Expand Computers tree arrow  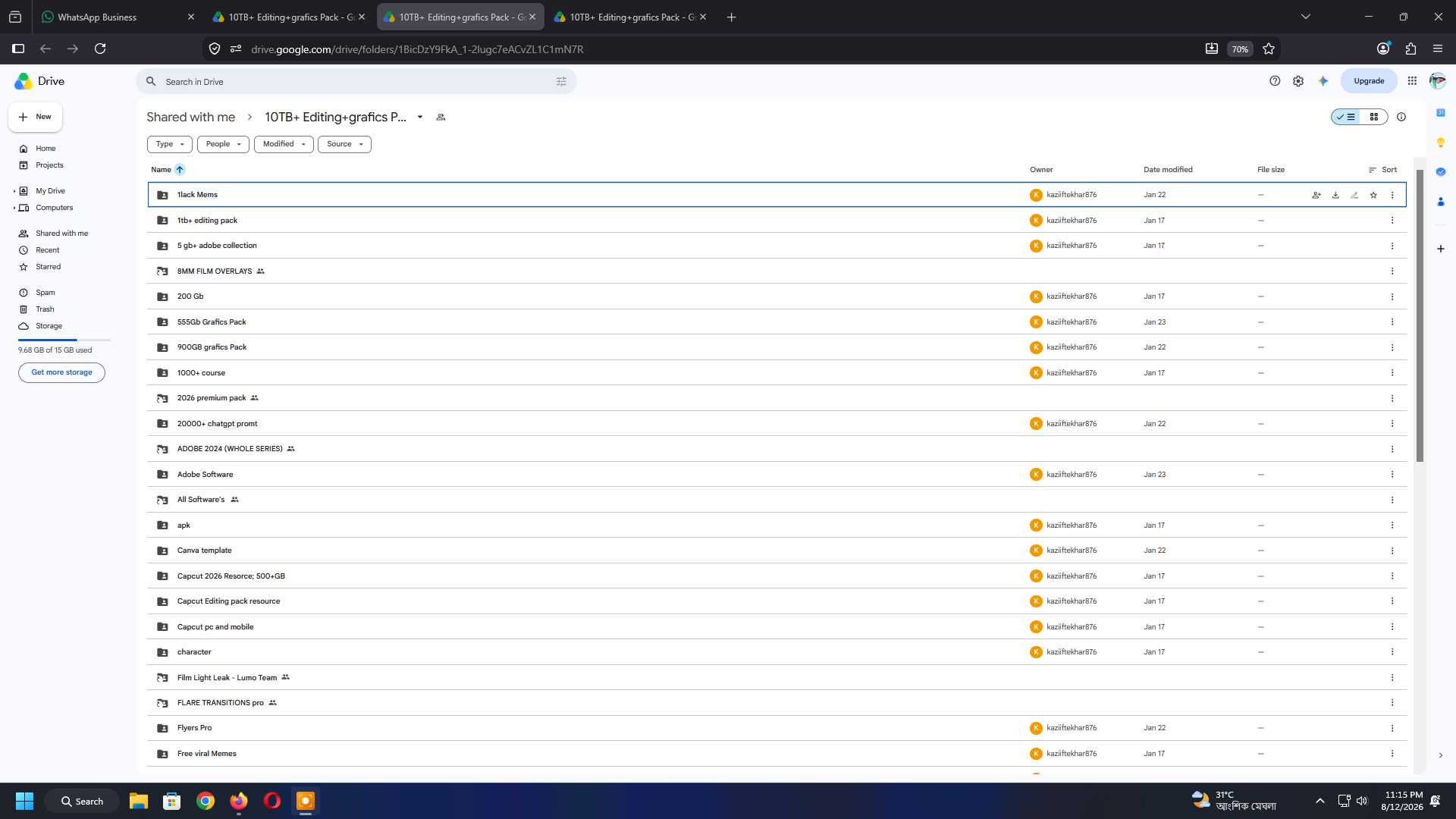[x=14, y=208]
